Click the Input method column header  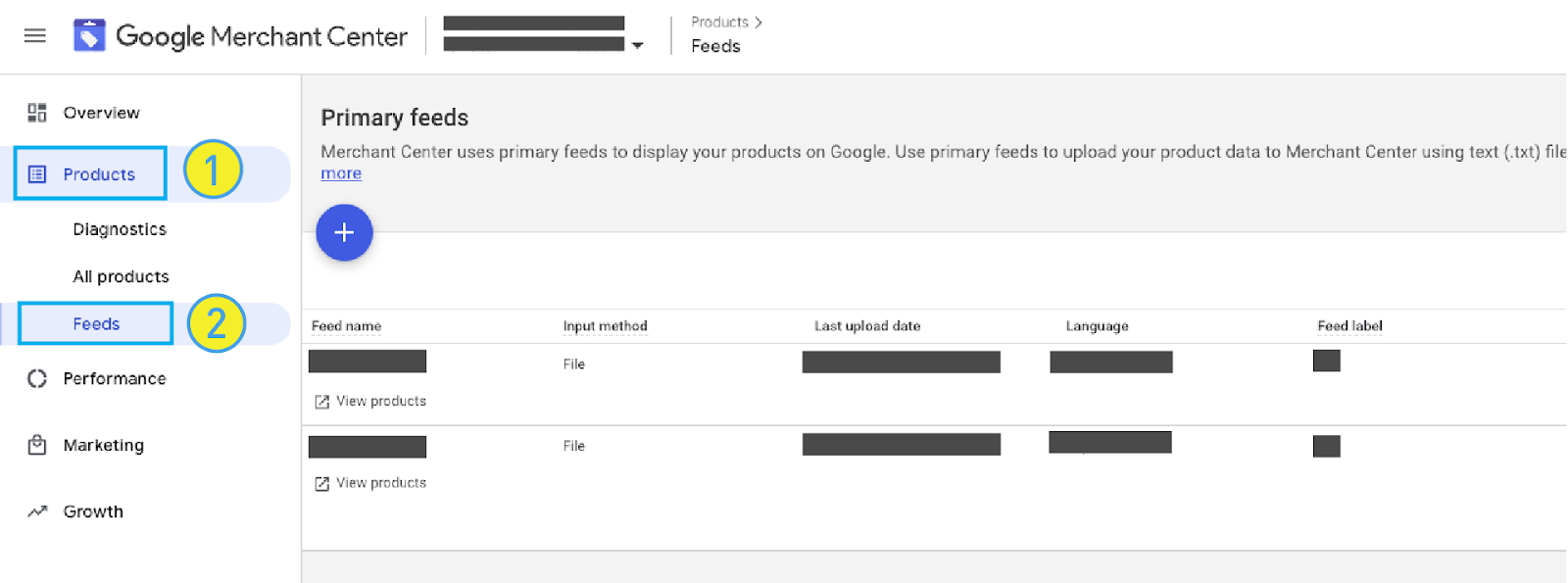tap(605, 326)
